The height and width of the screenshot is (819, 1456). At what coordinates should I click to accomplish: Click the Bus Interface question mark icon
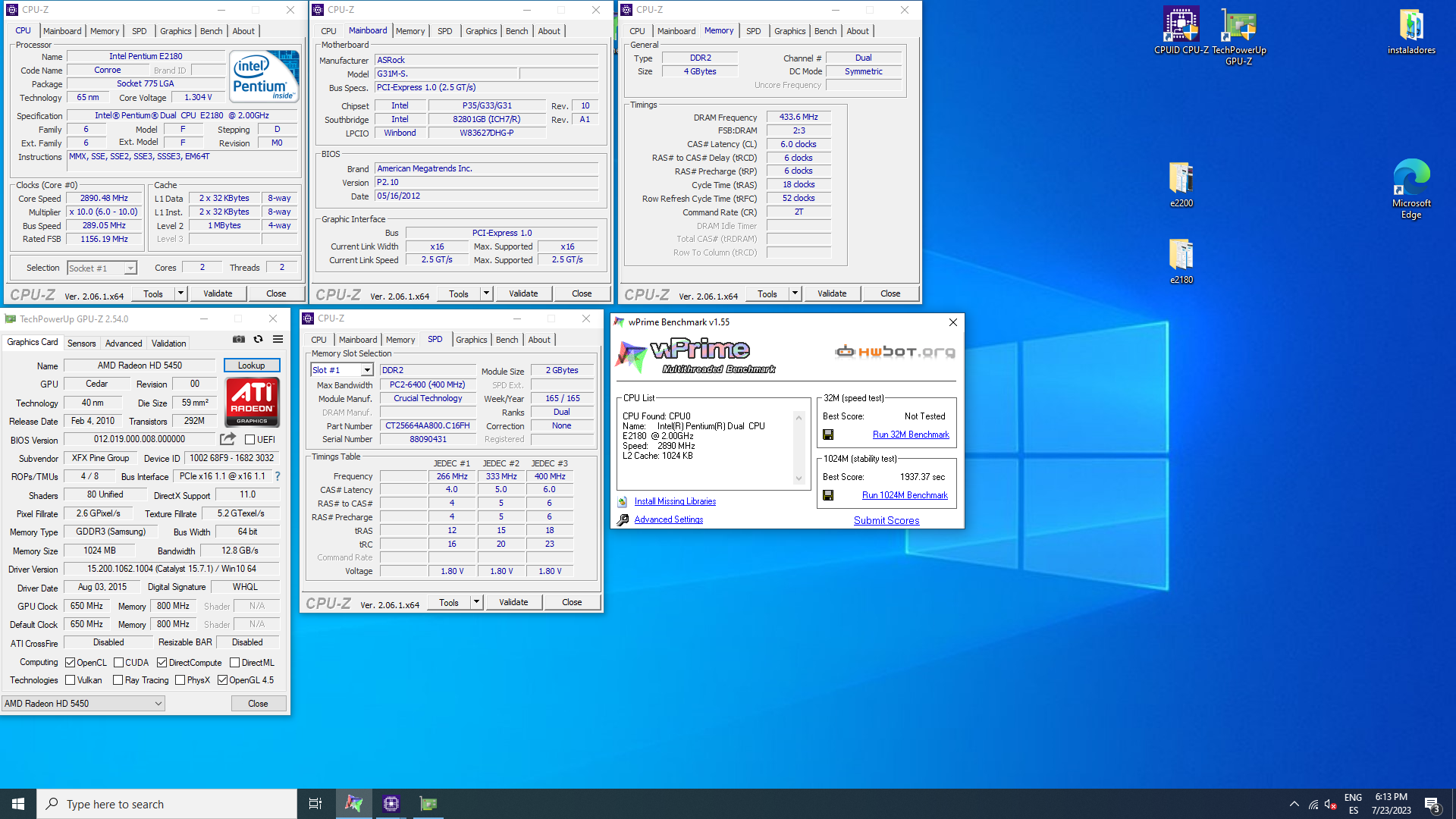[278, 476]
